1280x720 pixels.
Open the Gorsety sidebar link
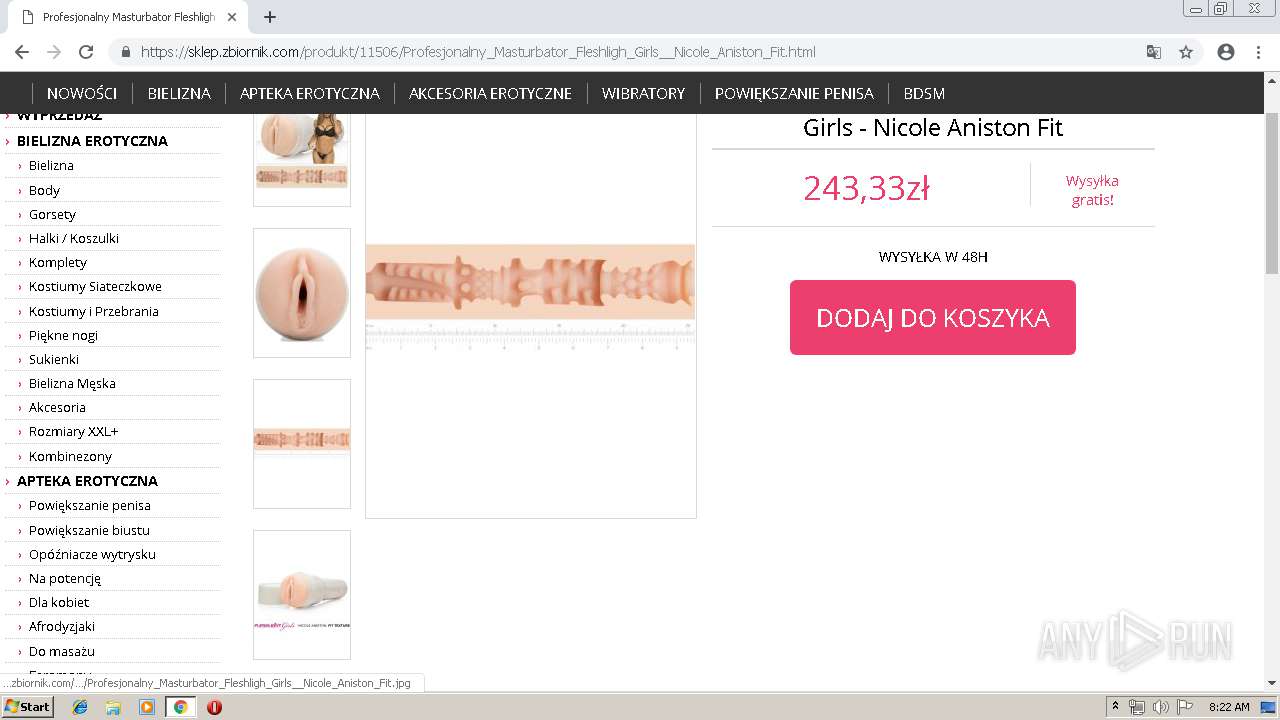point(52,214)
